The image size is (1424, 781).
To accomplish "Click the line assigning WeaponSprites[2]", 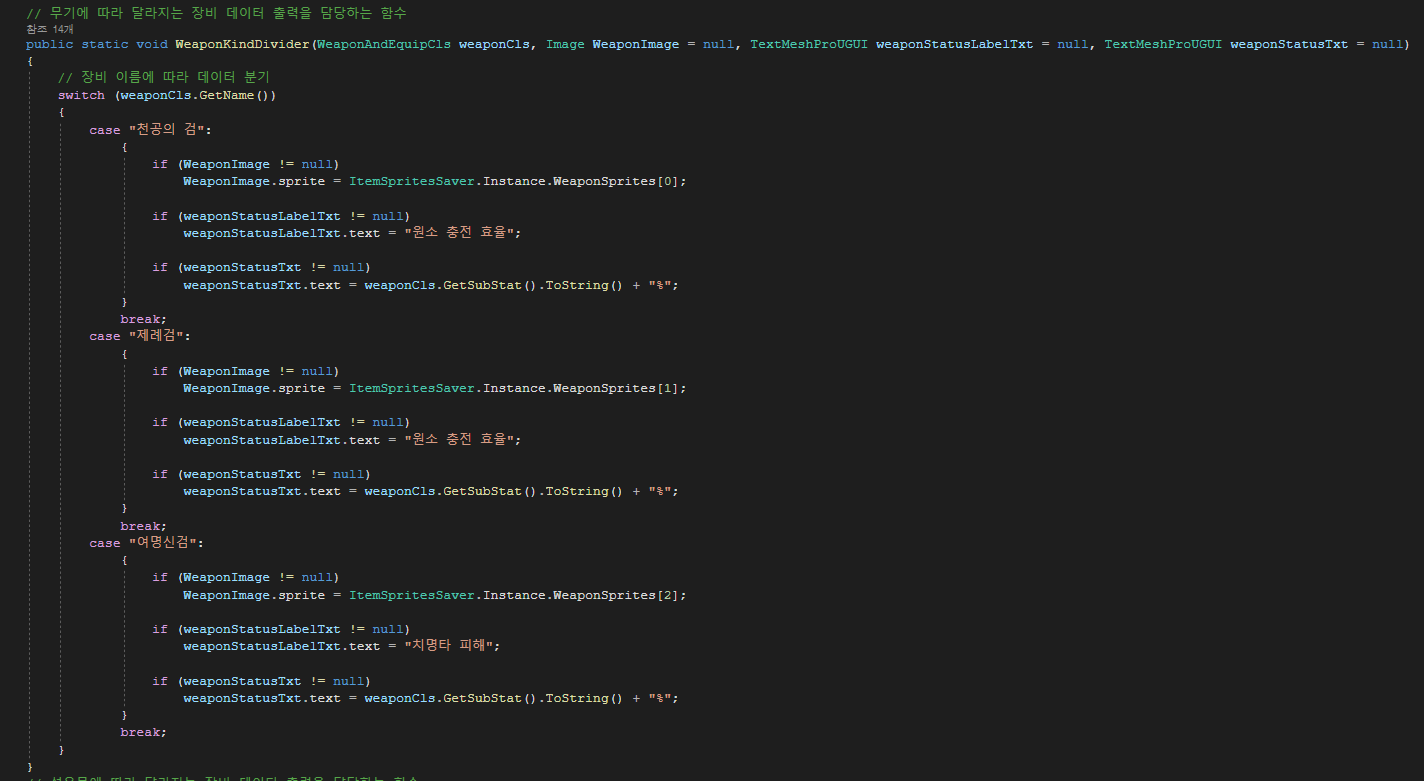I will pos(435,595).
